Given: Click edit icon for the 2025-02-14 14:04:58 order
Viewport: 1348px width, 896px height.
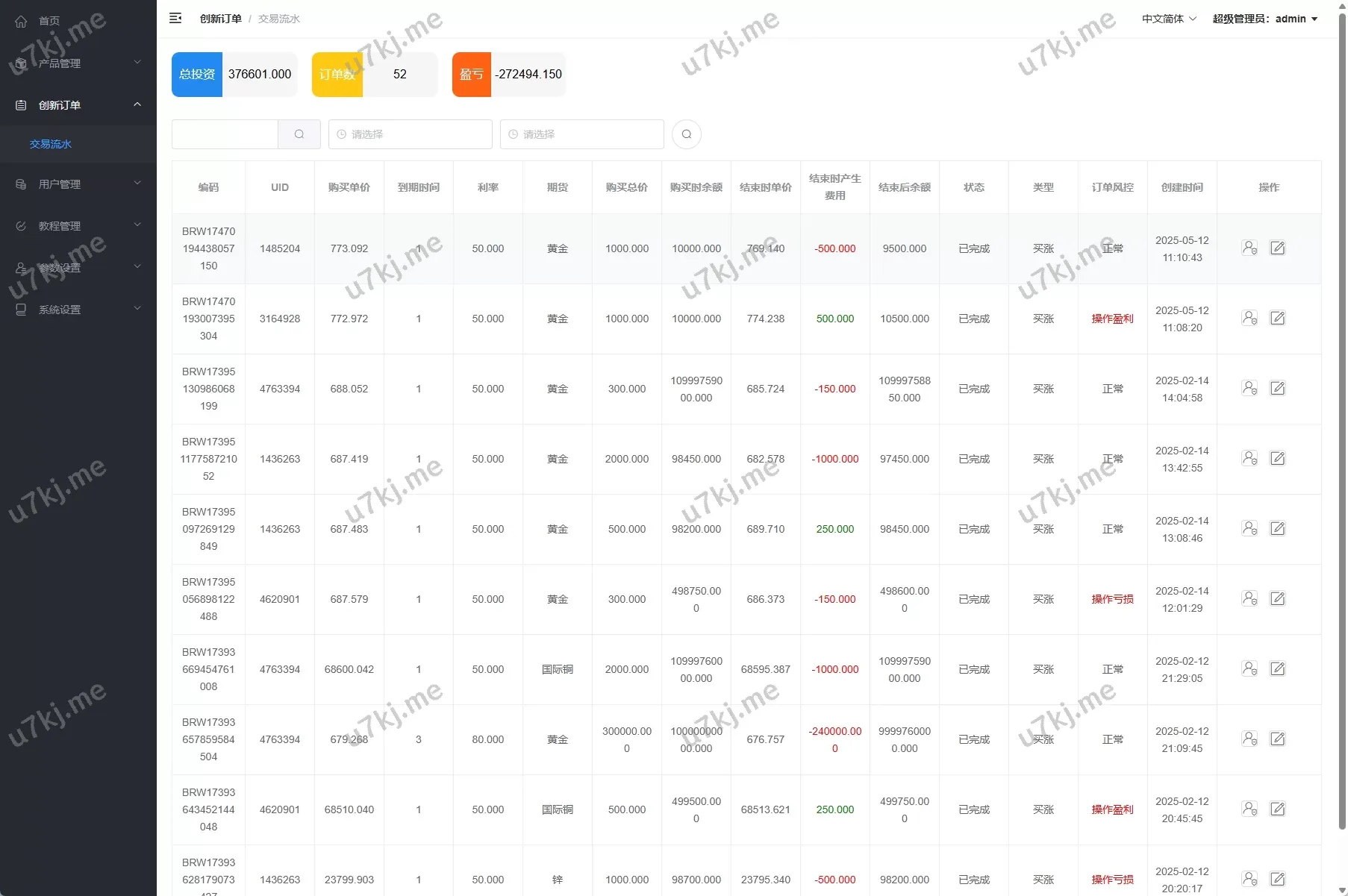Looking at the screenshot, I should click(x=1277, y=388).
